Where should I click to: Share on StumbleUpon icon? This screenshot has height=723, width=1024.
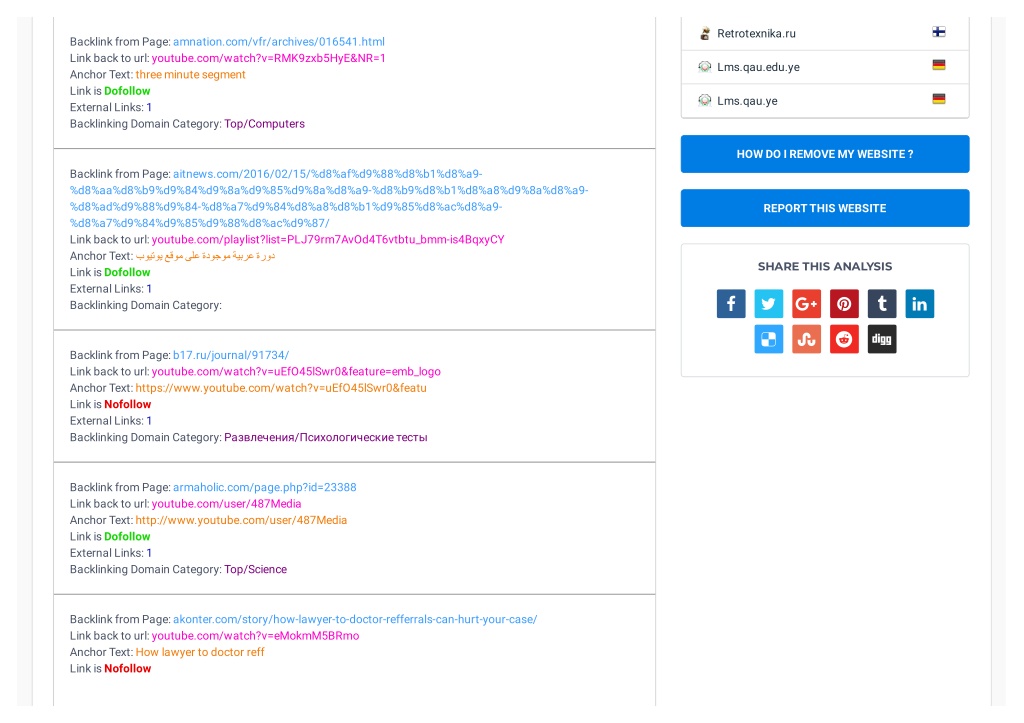click(807, 339)
